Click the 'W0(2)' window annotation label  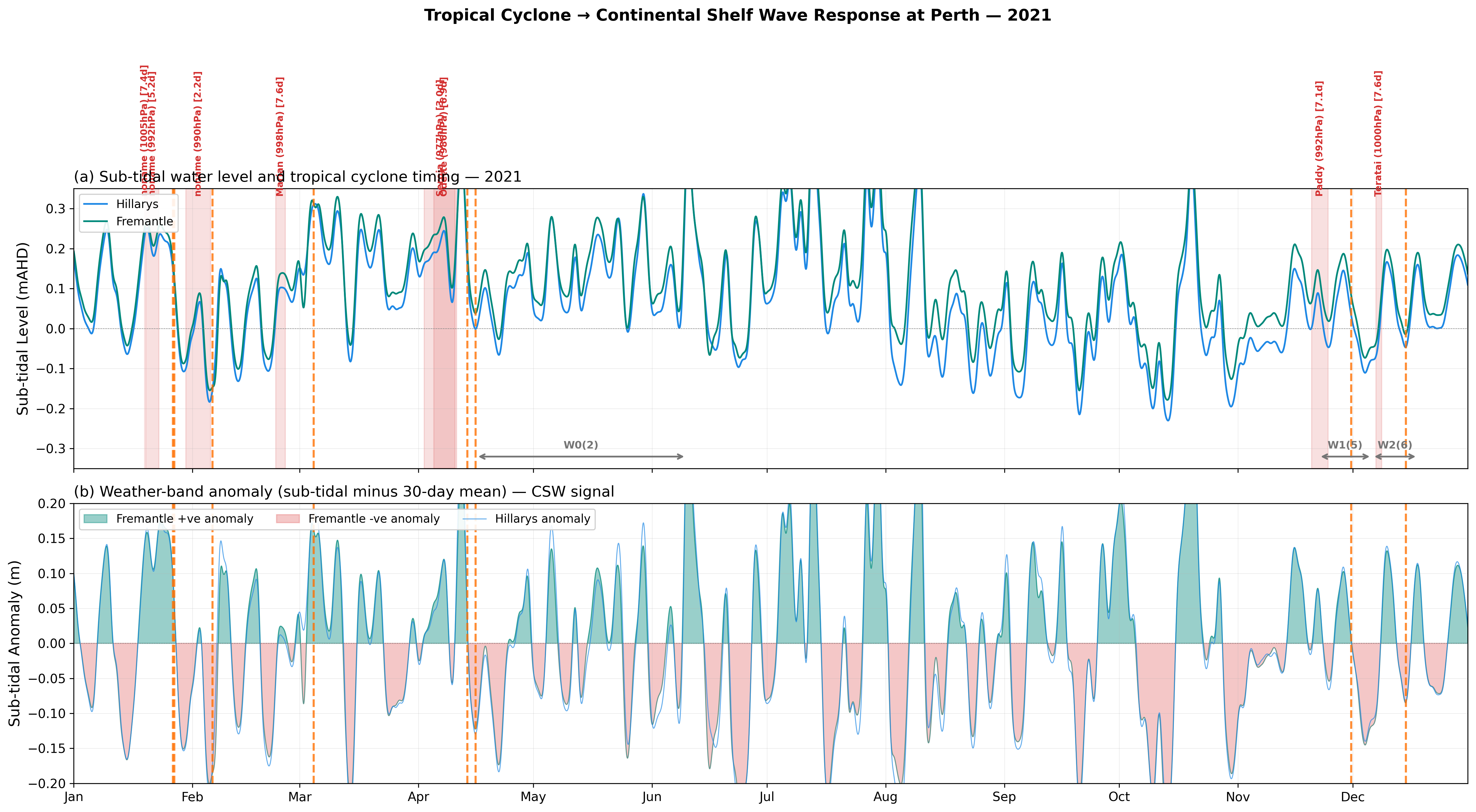tap(580, 445)
